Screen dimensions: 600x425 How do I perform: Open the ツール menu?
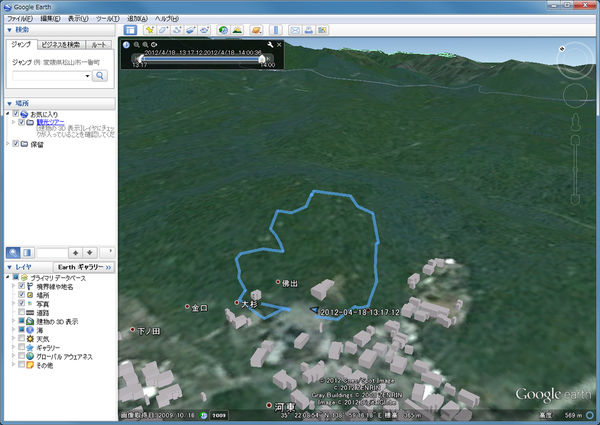coord(108,18)
